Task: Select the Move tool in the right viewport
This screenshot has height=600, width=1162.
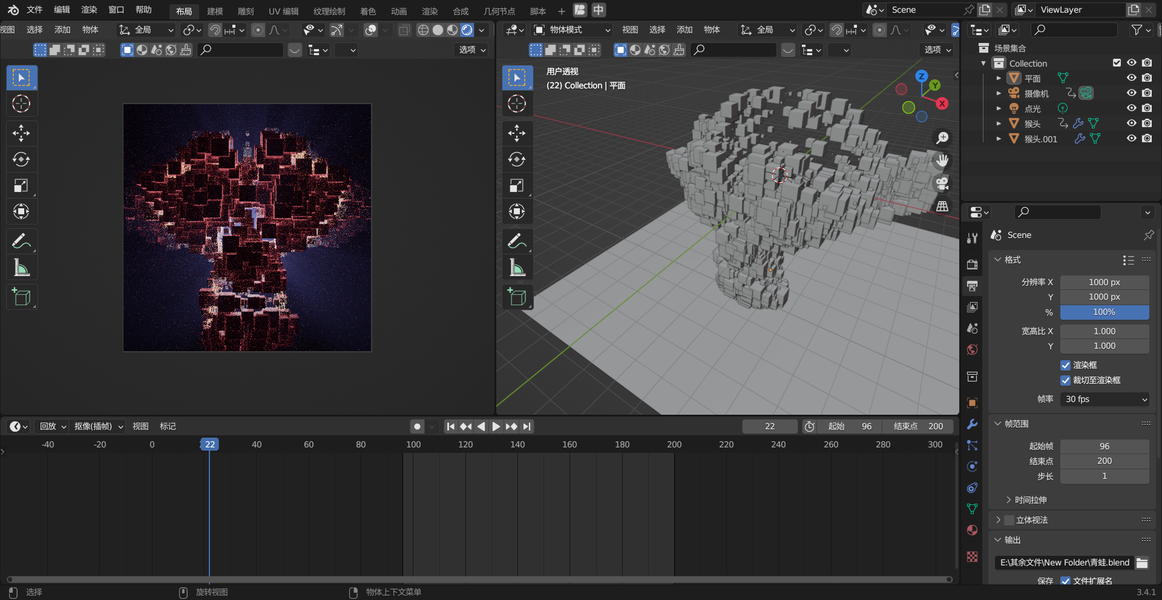Action: [x=517, y=133]
